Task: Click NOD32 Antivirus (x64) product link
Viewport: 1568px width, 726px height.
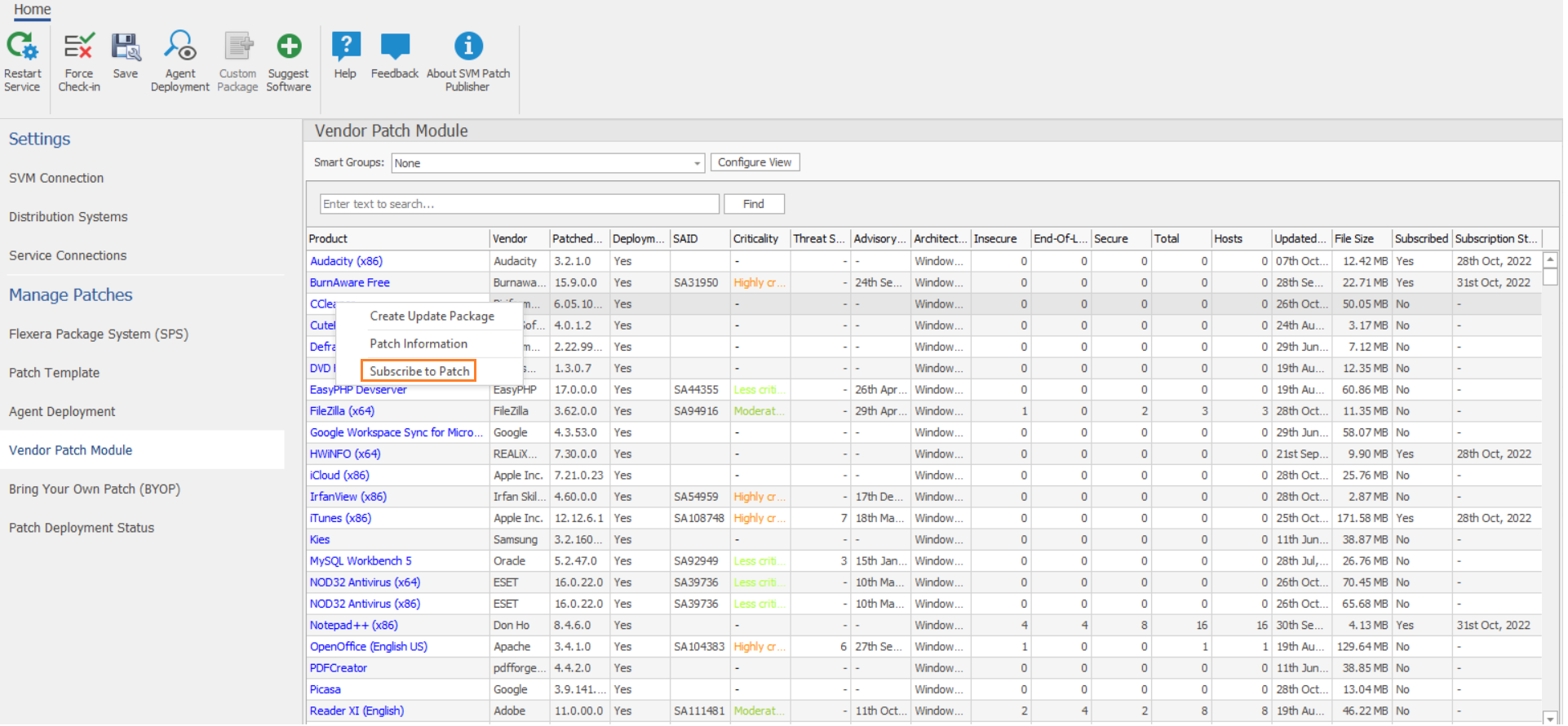Action: click(365, 582)
